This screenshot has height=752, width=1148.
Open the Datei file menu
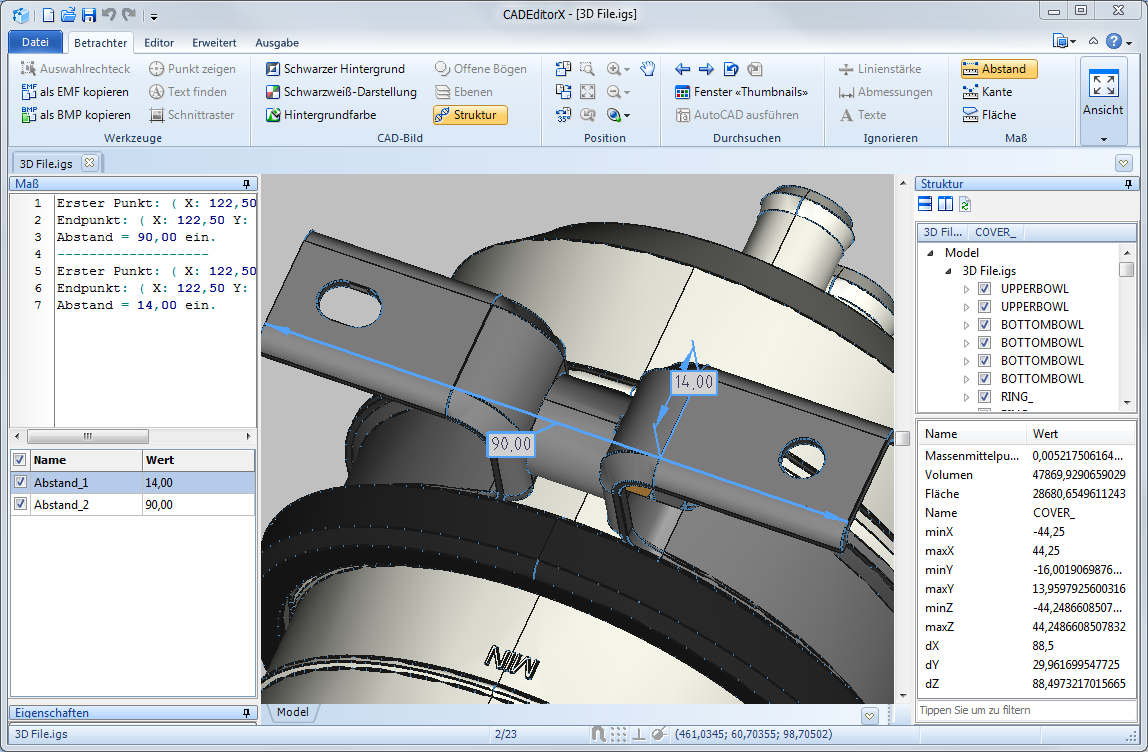[35, 42]
